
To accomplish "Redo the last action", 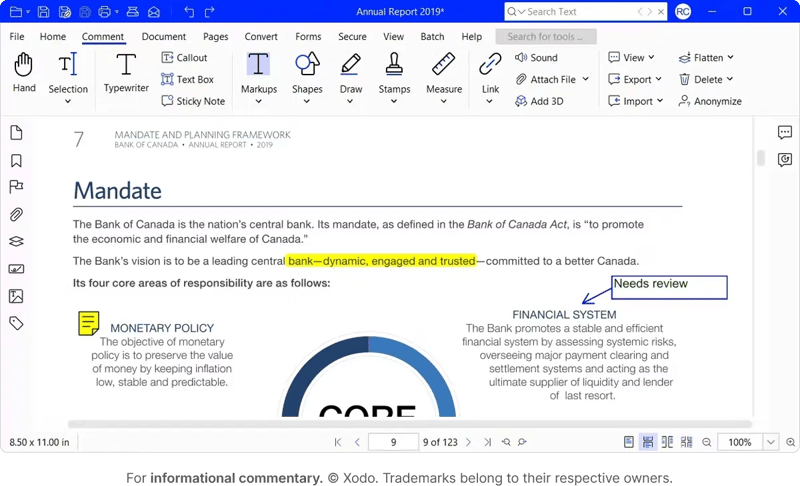I will tap(209, 12).
